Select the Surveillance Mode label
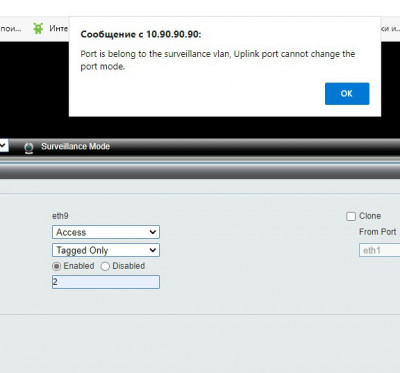400x373 pixels. [75, 146]
